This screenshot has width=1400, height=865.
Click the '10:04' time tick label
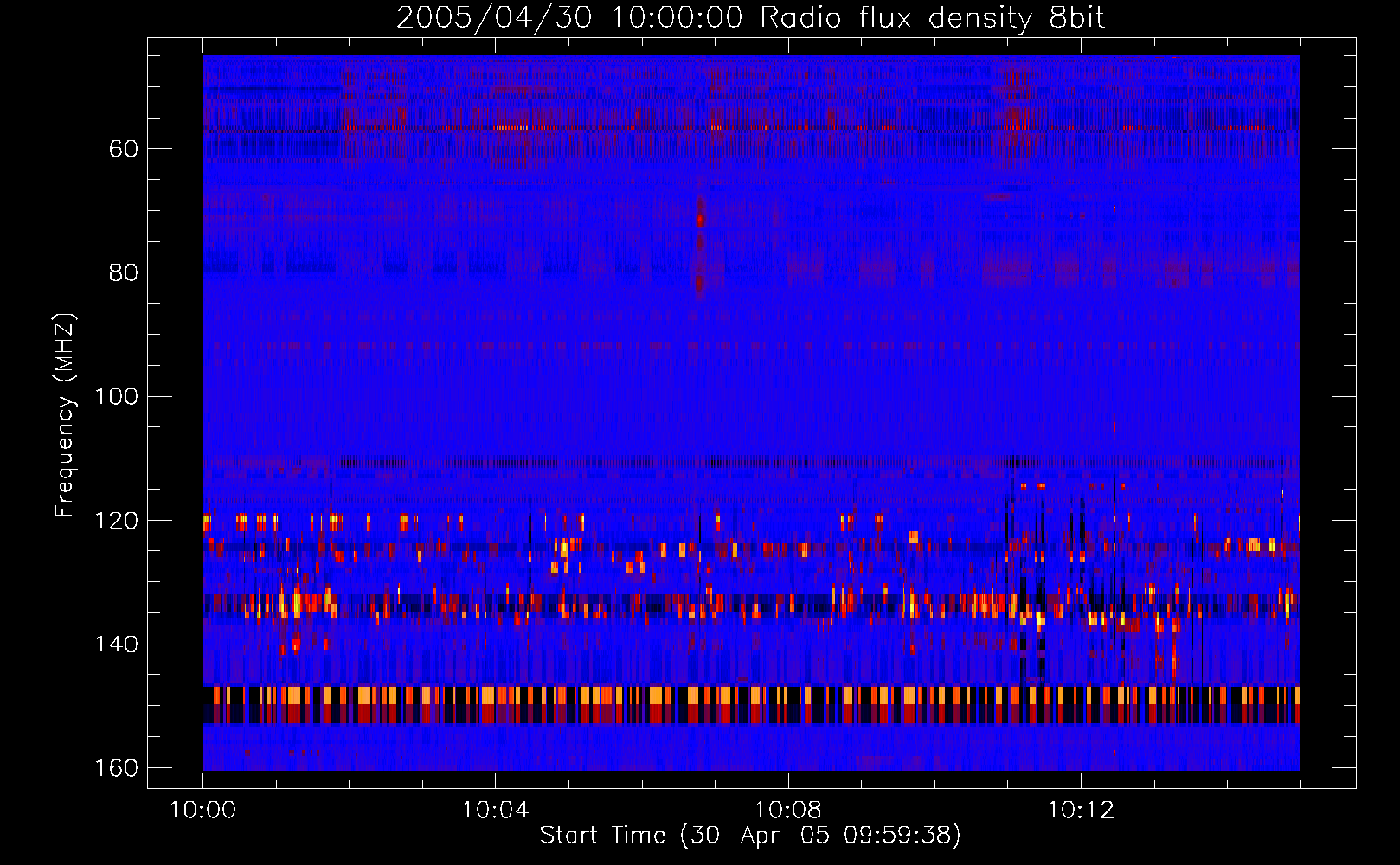click(x=495, y=811)
